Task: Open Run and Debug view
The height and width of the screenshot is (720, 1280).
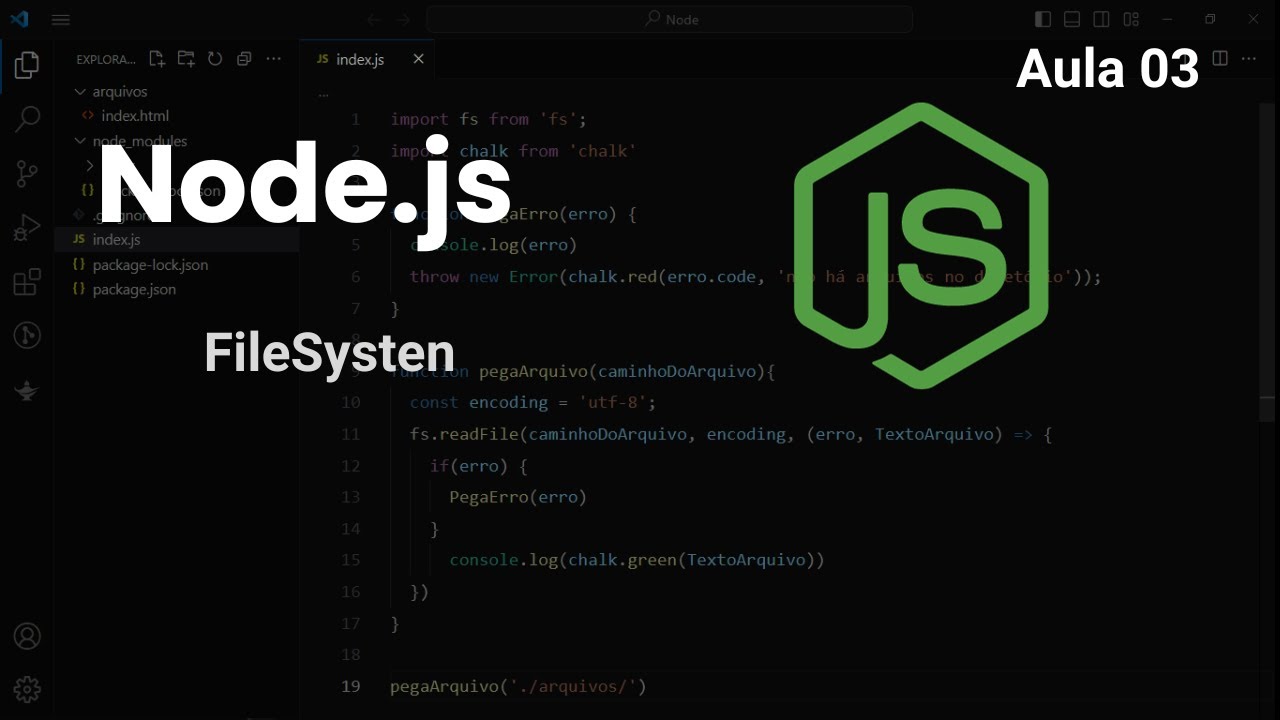Action: click(27, 228)
